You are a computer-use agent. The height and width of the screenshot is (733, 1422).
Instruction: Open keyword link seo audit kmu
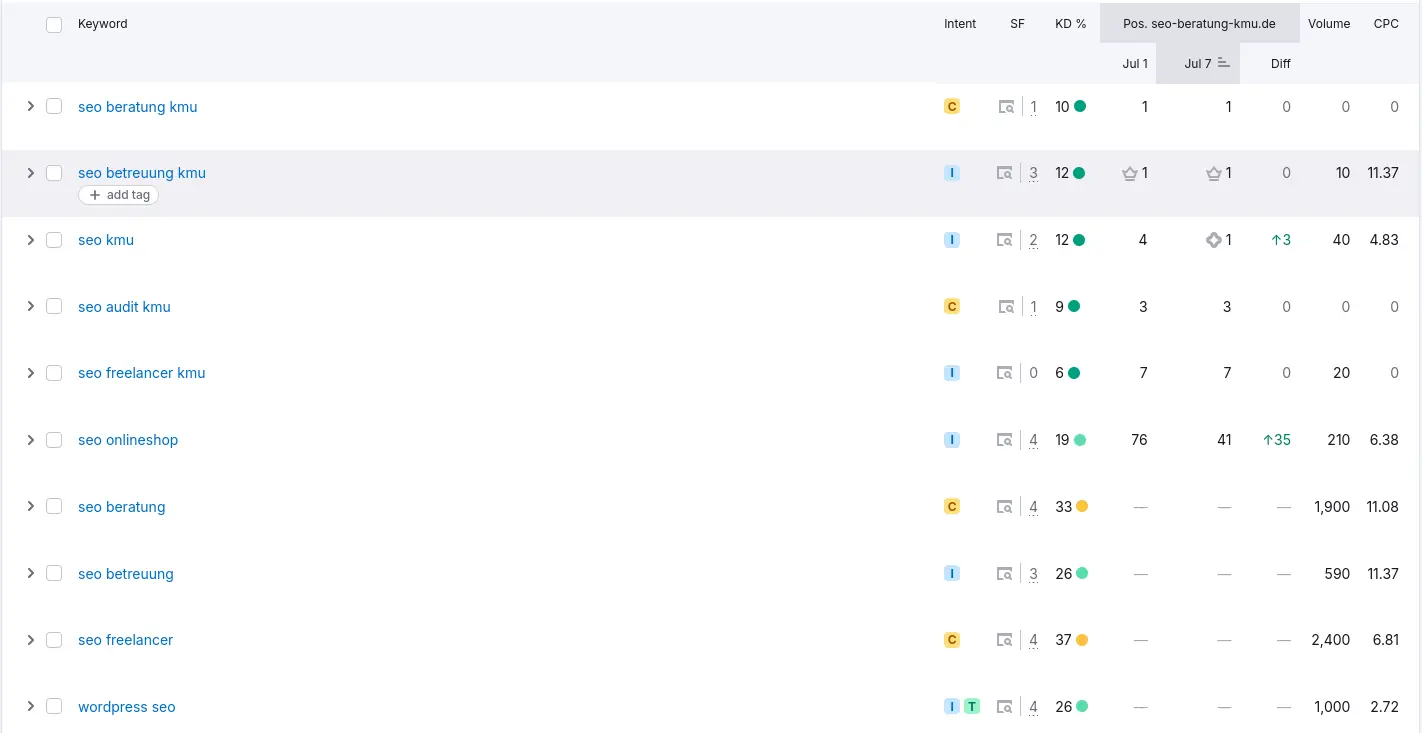[x=124, y=307]
